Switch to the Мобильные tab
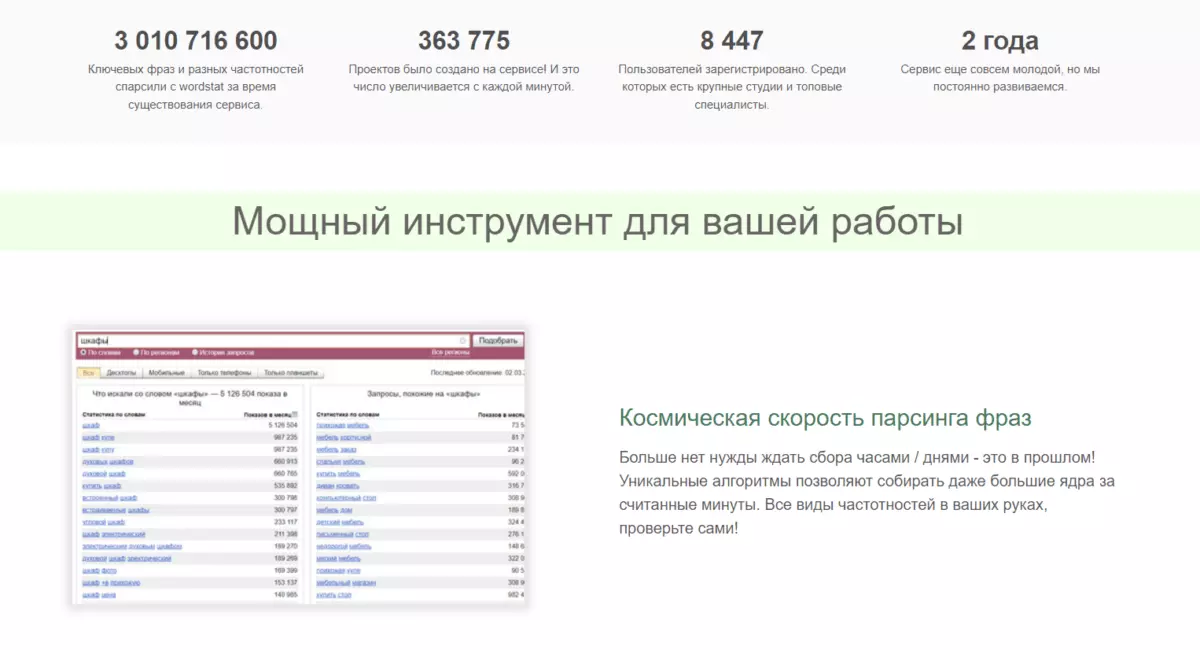 point(166,372)
